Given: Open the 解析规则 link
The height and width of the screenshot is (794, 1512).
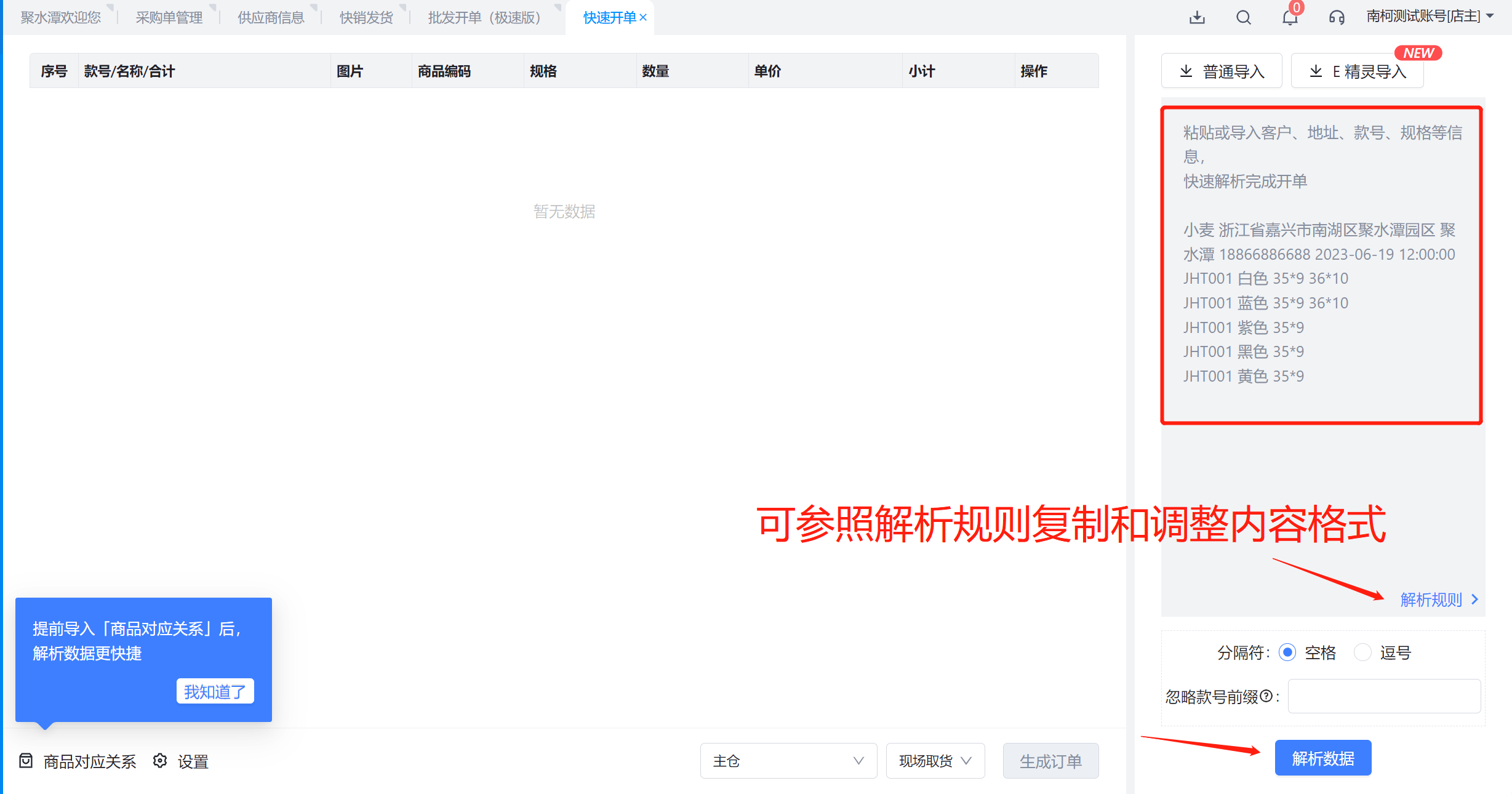Looking at the screenshot, I should 1439,600.
